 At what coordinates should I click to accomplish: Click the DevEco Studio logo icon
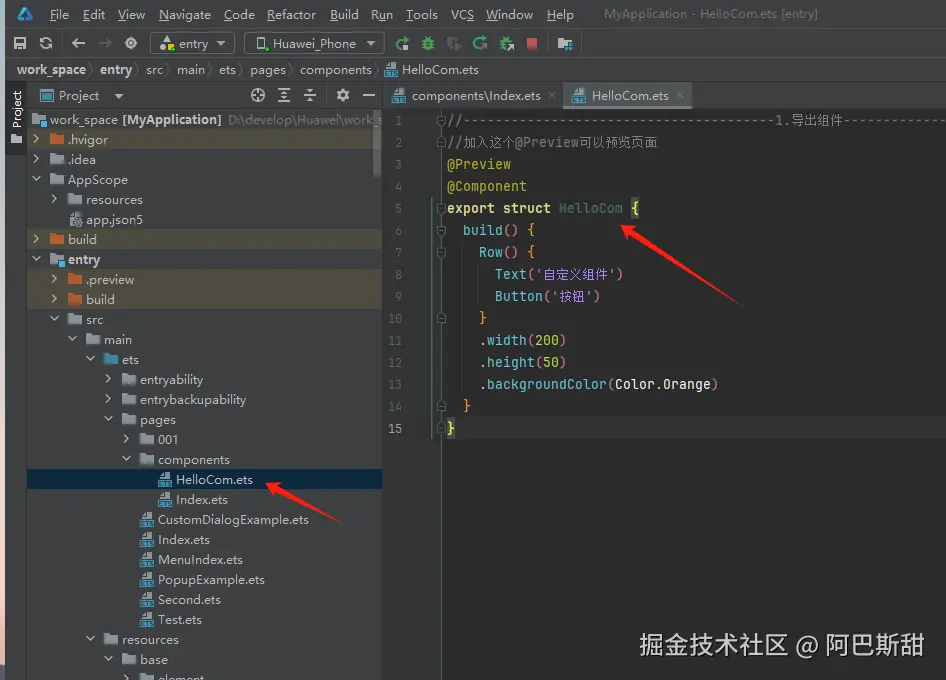click(25, 14)
